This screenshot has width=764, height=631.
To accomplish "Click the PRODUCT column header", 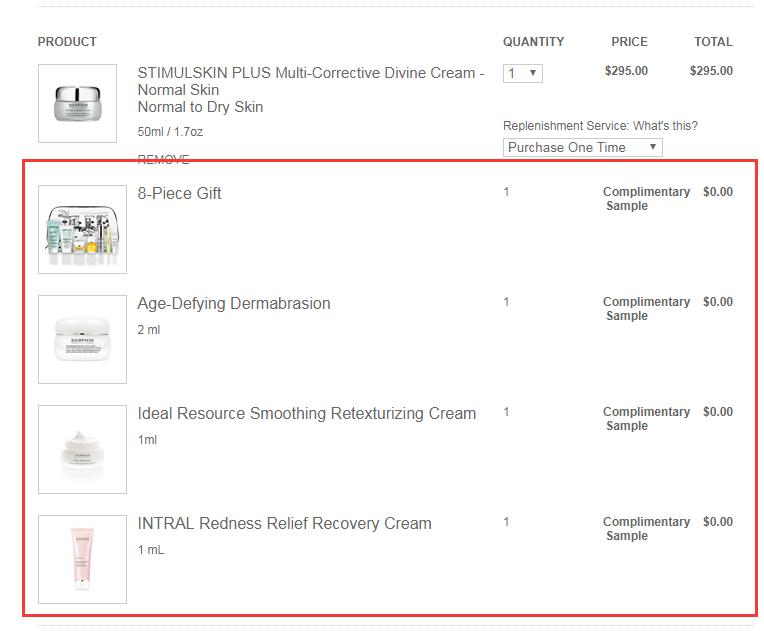I will pyautogui.click(x=67, y=42).
